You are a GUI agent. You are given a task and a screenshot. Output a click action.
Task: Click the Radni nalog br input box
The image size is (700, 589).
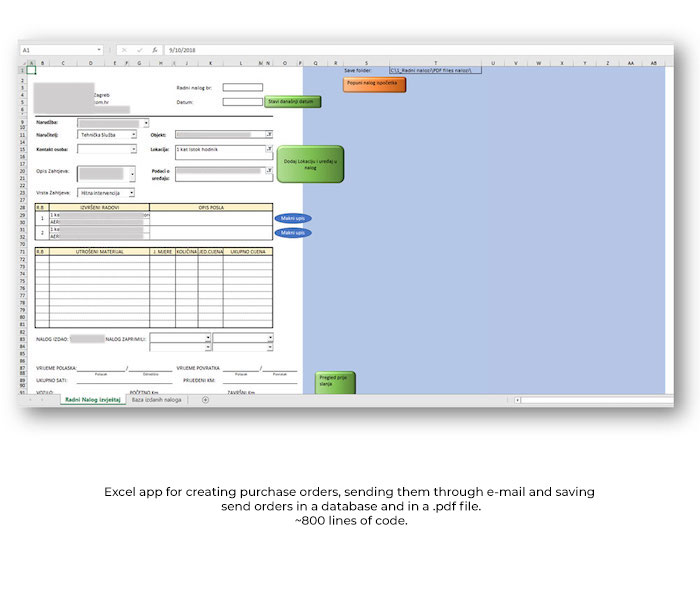(243, 88)
